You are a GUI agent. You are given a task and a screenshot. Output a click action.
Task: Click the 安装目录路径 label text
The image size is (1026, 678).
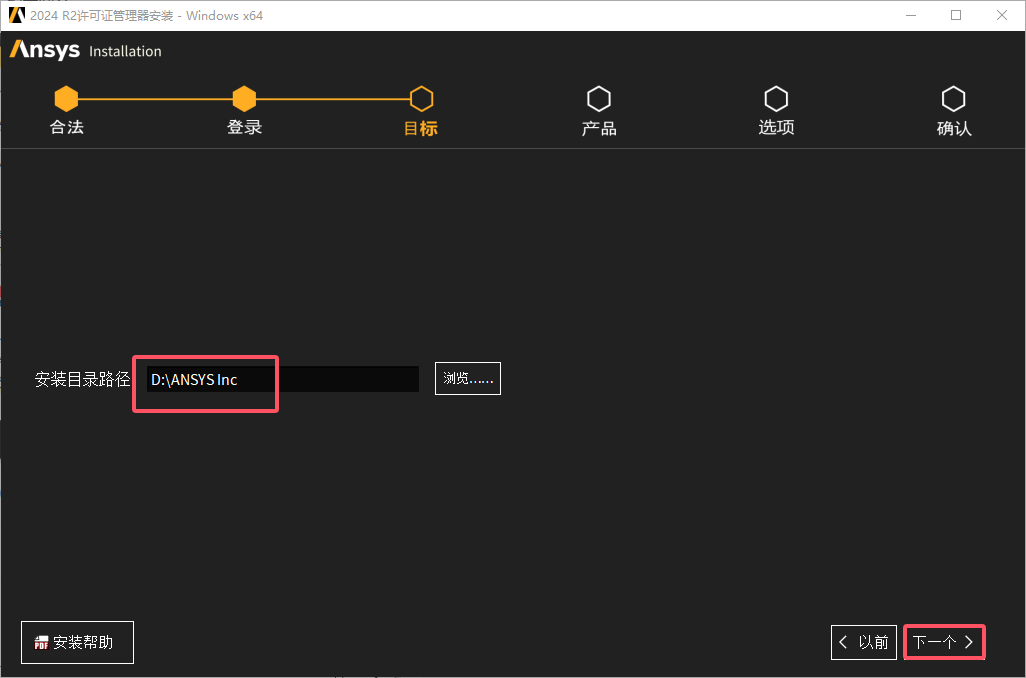click(82, 380)
